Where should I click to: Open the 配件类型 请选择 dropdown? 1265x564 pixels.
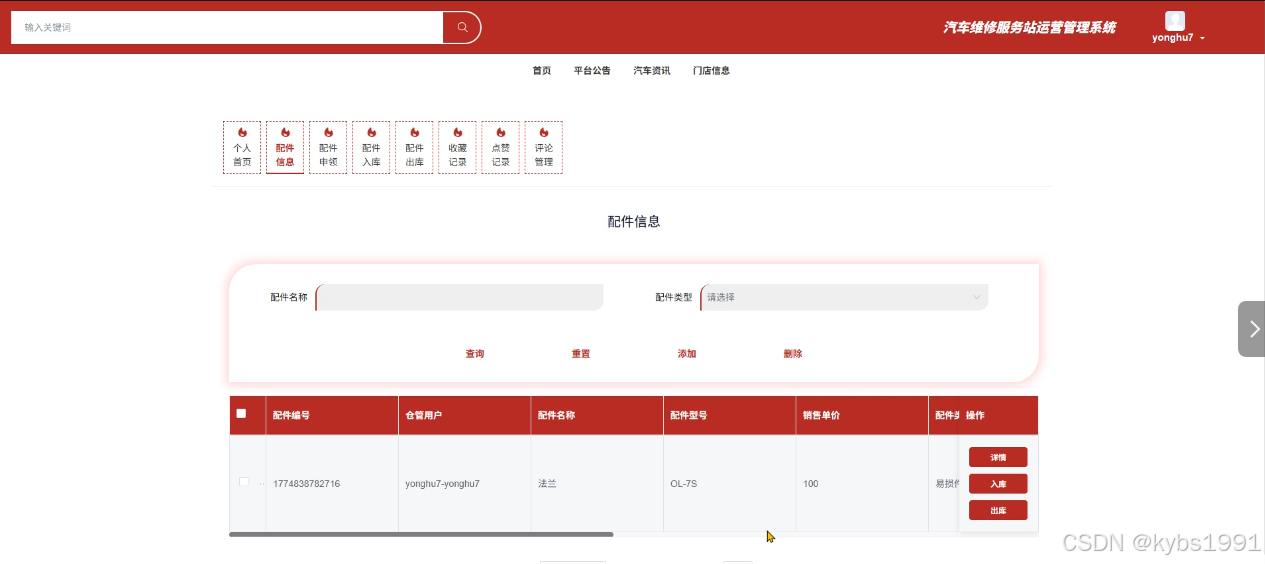click(844, 297)
